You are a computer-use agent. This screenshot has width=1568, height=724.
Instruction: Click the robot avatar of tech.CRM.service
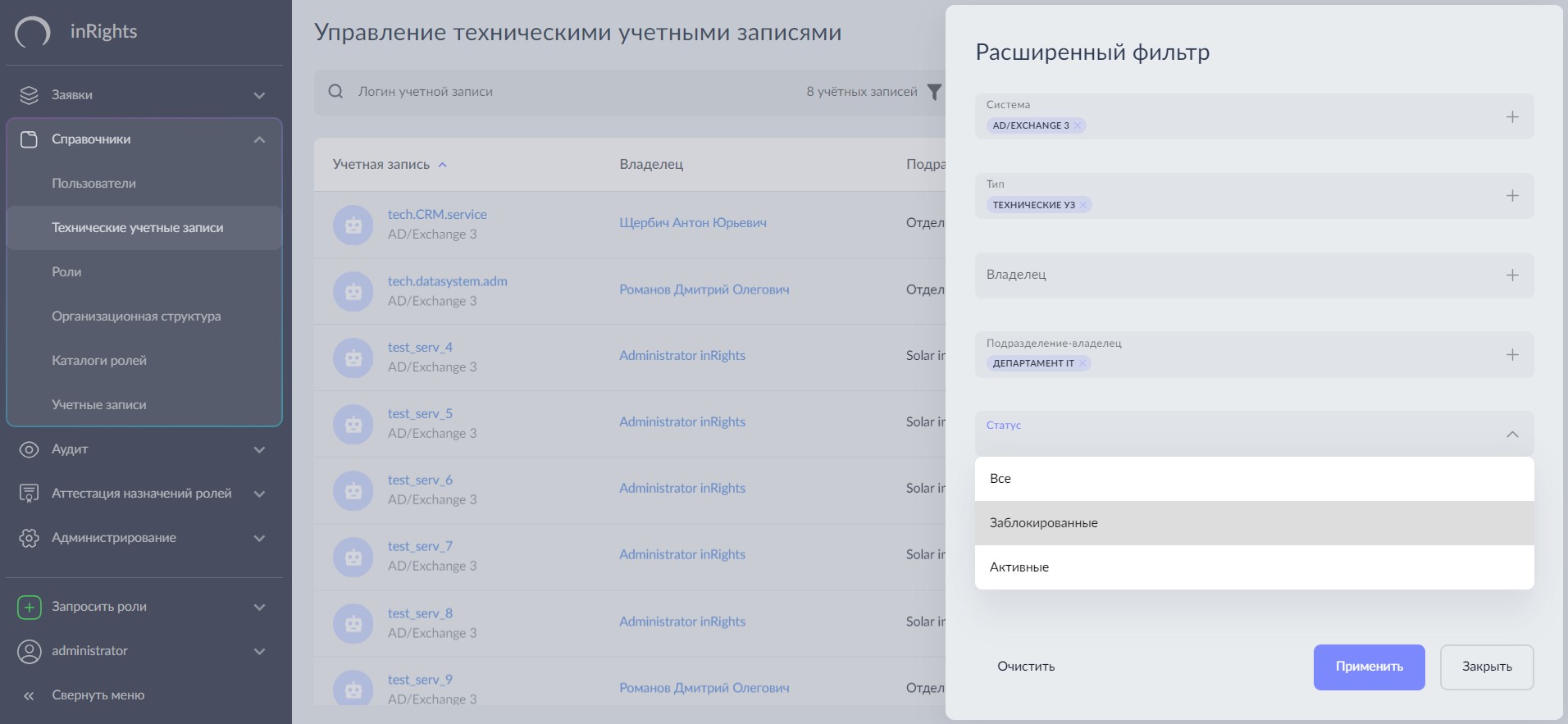pos(353,225)
